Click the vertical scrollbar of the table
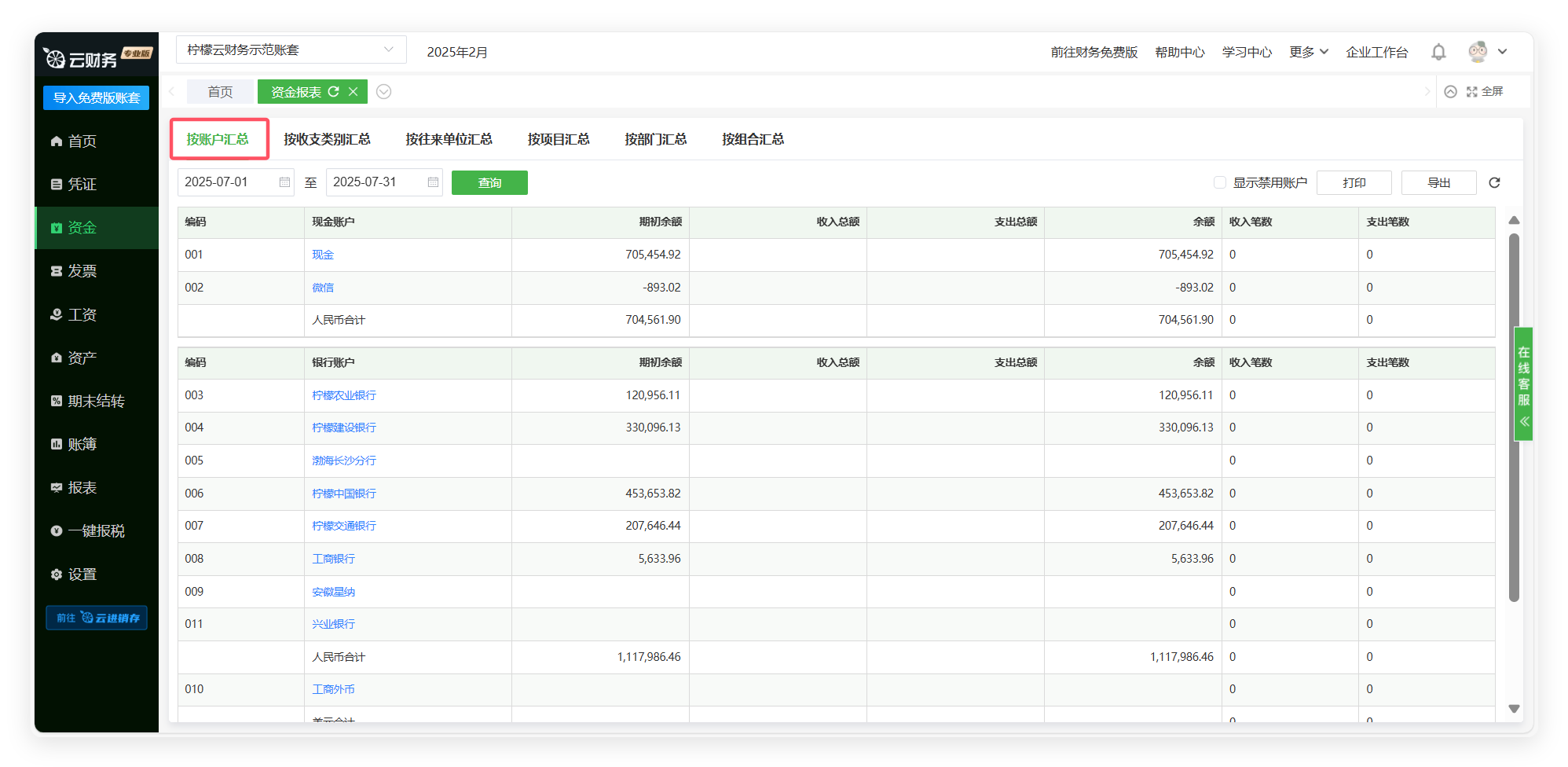Image resolution: width=1568 pixels, height=767 pixels. [1514, 417]
